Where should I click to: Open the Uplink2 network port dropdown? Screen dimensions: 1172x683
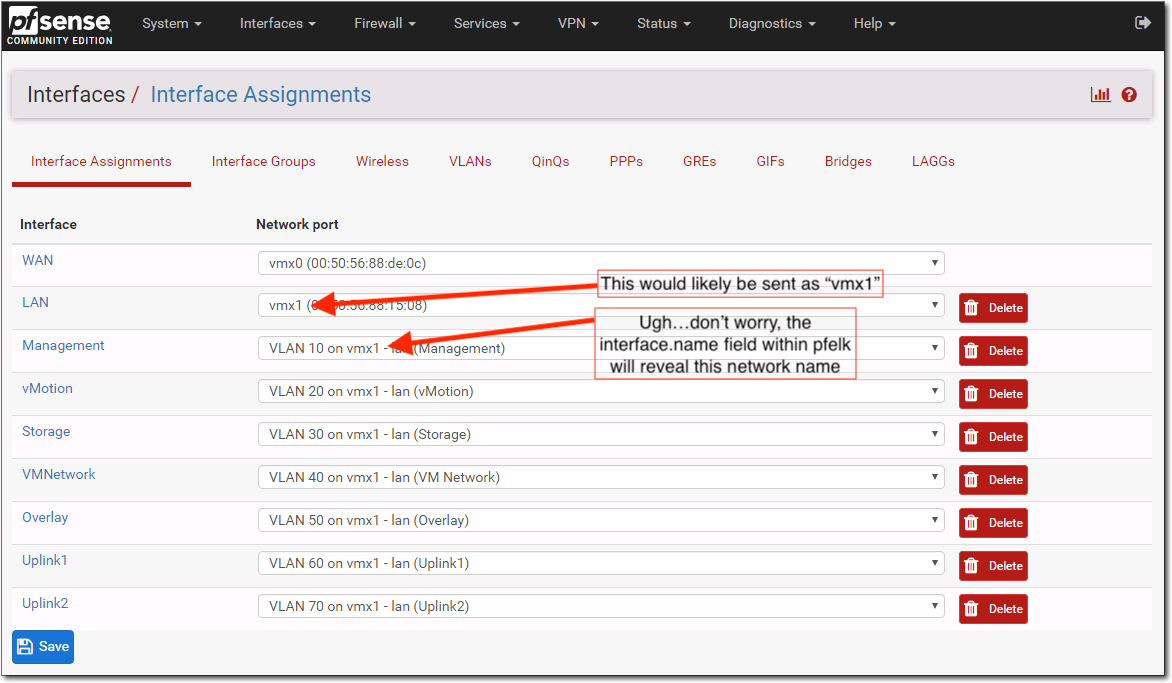point(933,605)
